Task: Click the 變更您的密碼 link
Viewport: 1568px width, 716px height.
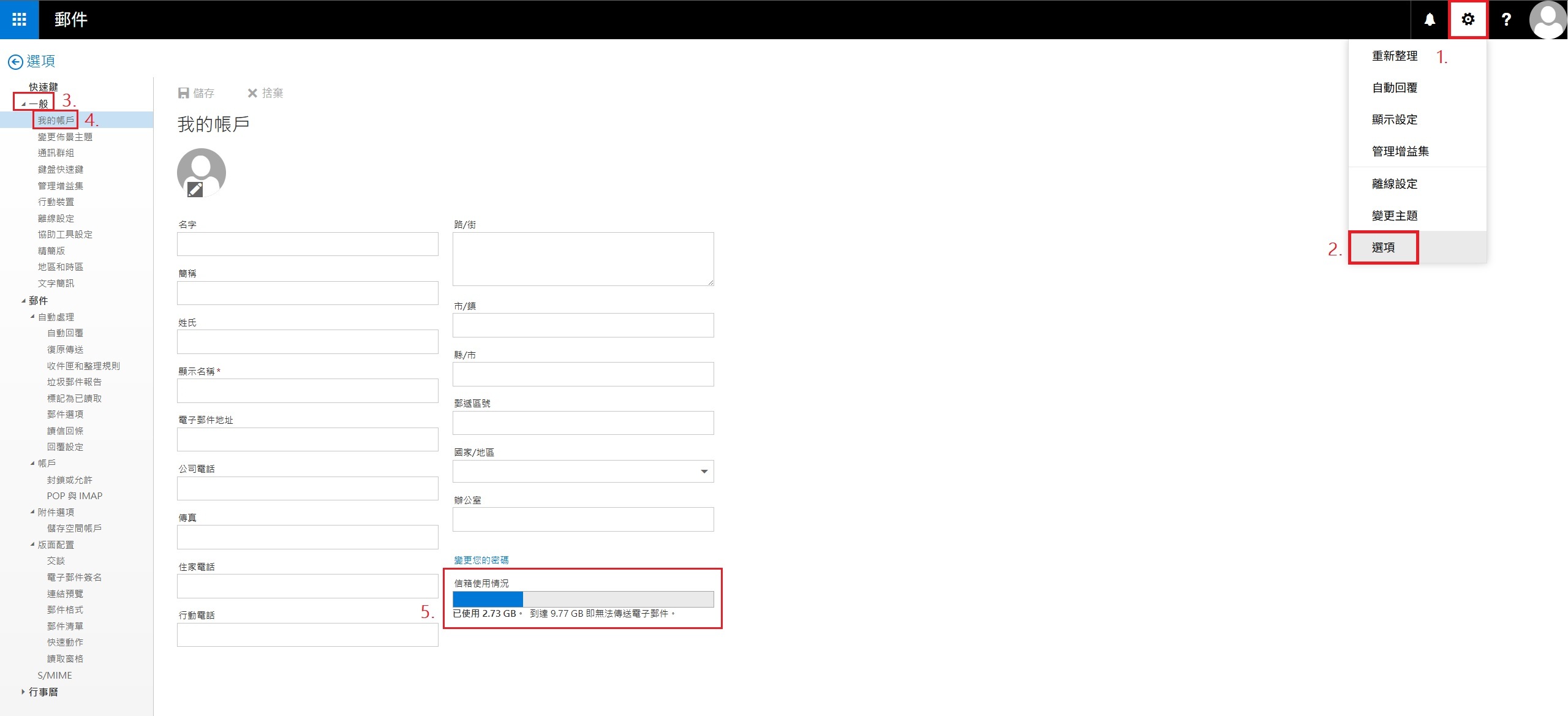Action: tap(481, 560)
